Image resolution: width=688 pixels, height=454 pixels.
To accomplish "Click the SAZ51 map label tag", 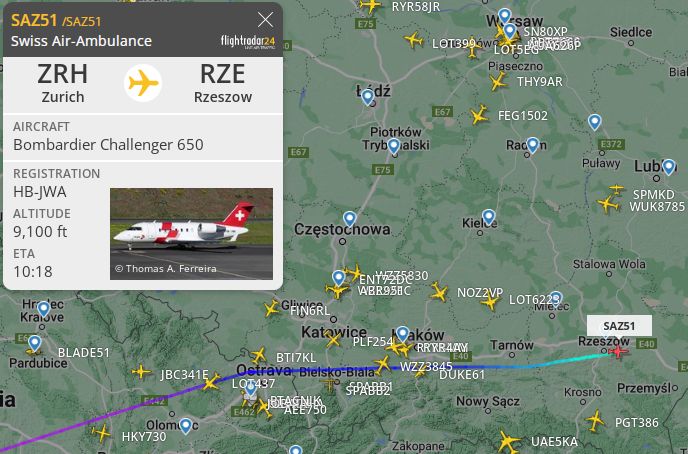I will (619, 326).
